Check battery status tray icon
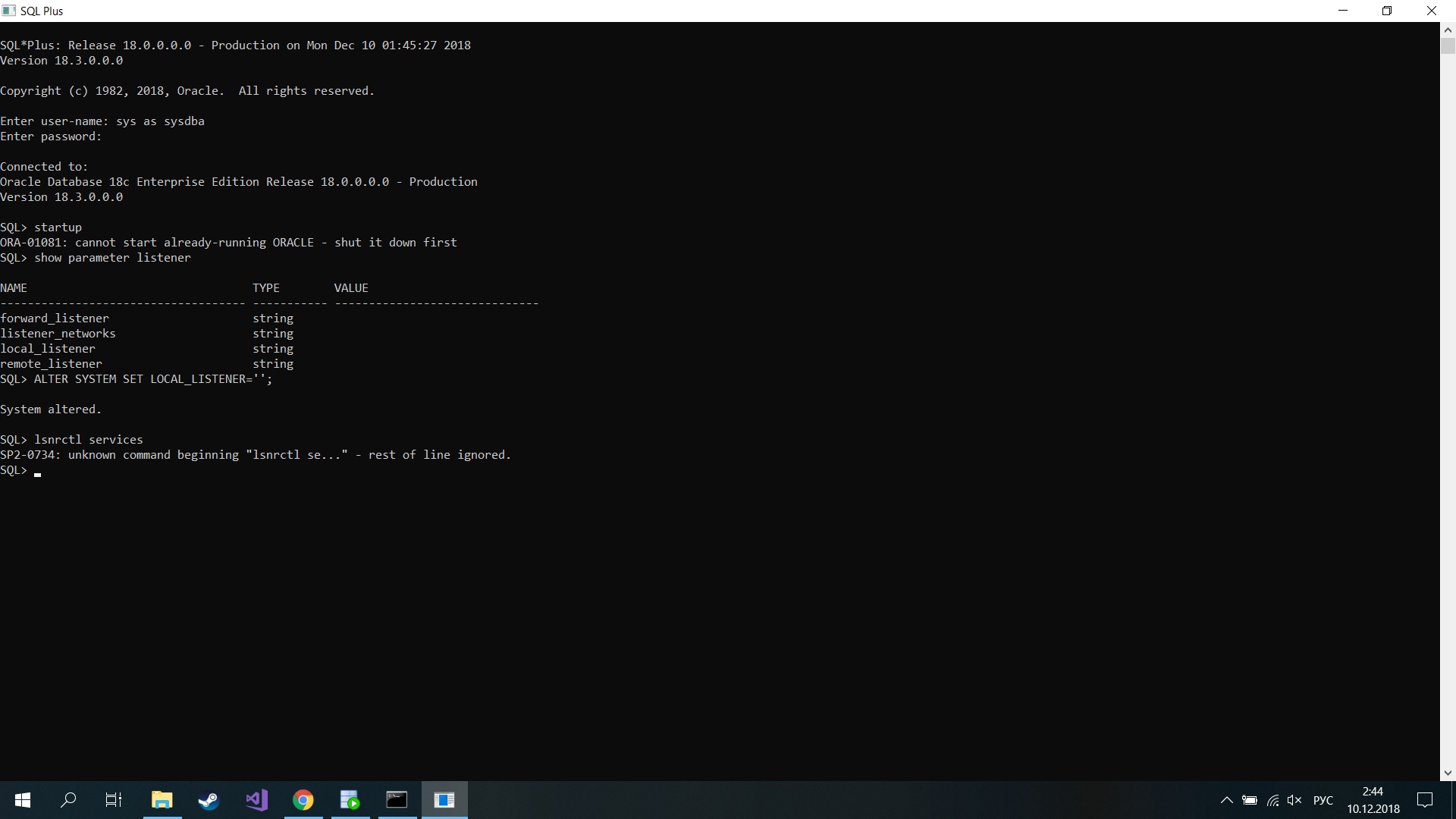 tap(1250, 800)
